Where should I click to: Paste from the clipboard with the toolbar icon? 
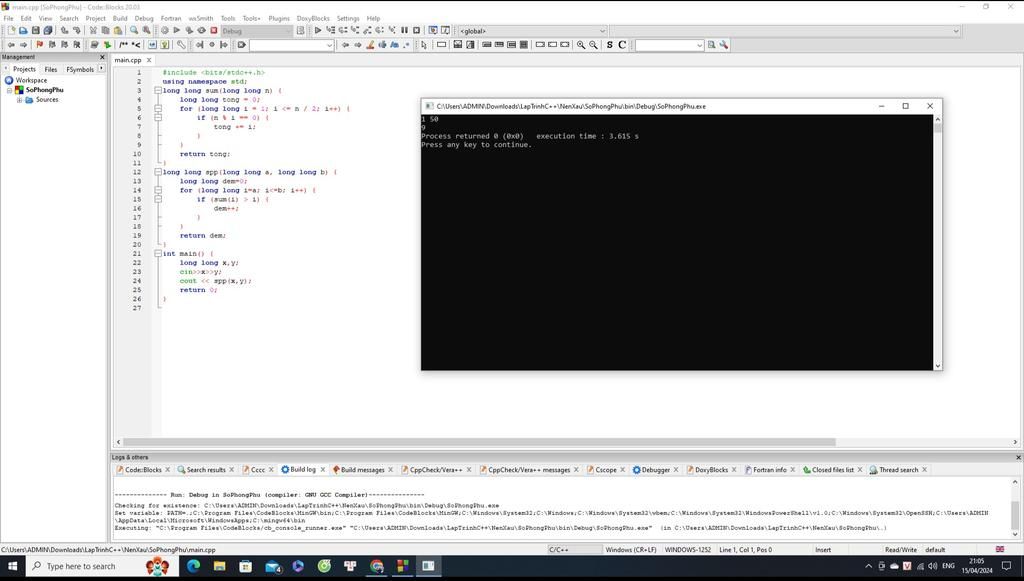click(118, 30)
